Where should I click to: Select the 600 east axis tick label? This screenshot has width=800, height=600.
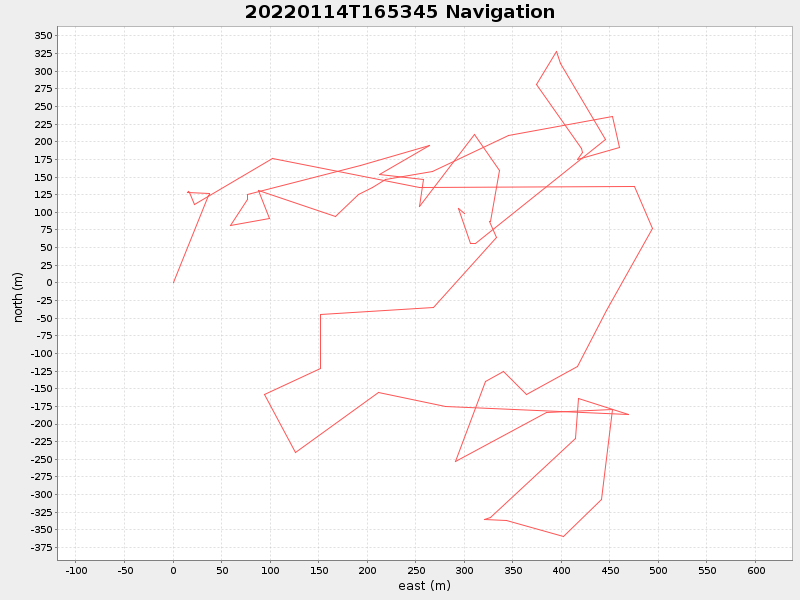[x=756, y=570]
